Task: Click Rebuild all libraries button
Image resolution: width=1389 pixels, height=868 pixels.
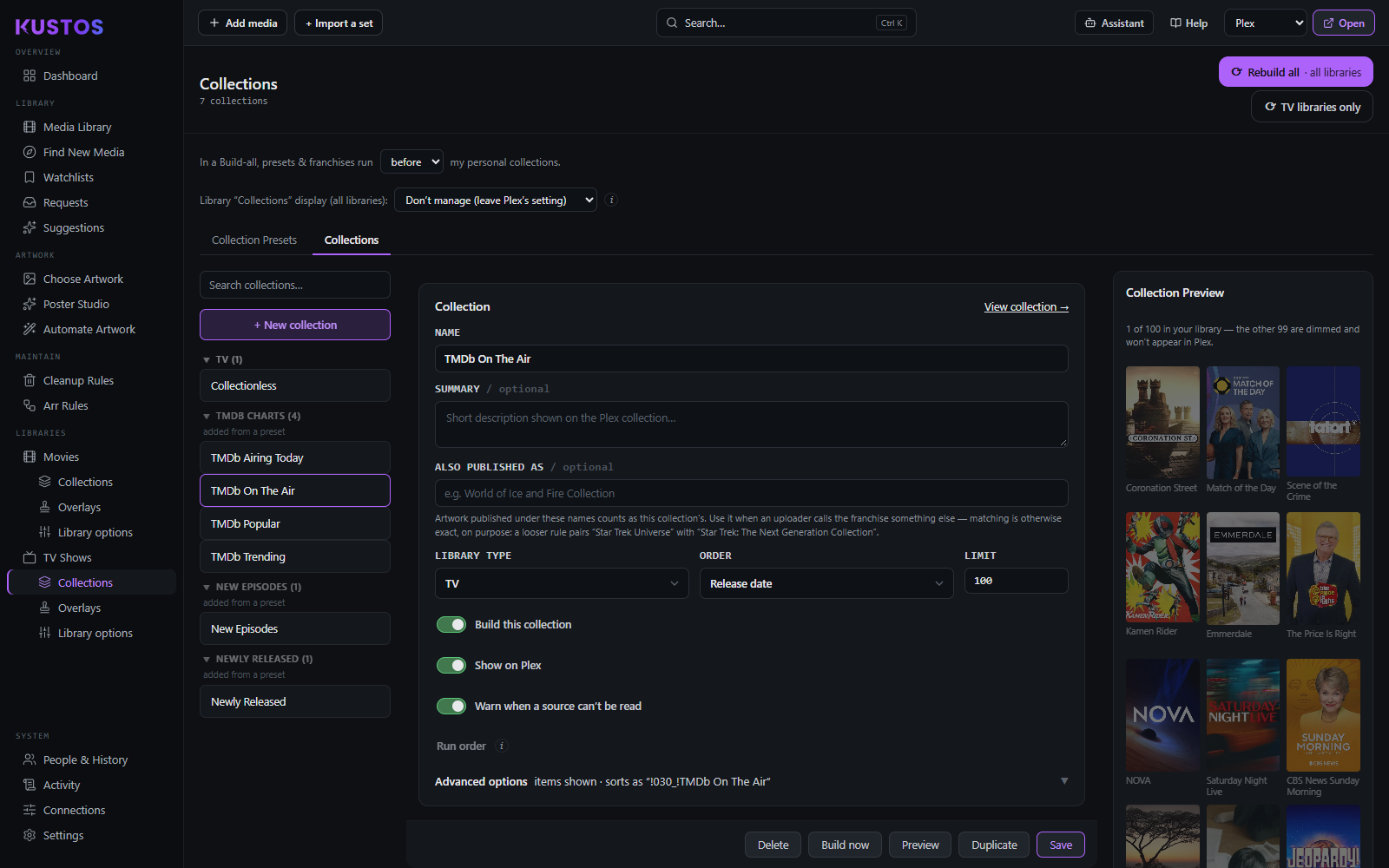Action: [x=1296, y=72]
